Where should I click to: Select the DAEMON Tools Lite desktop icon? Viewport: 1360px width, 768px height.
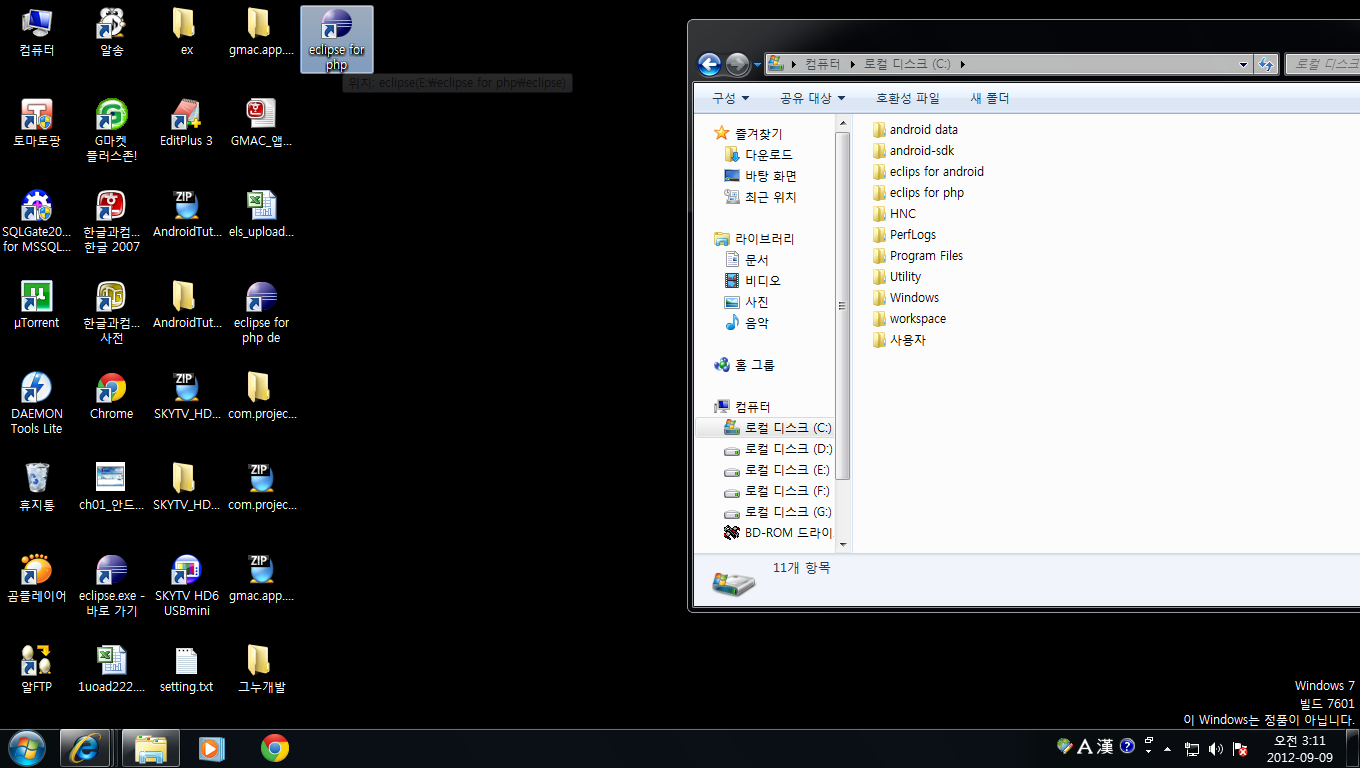pyautogui.click(x=36, y=388)
